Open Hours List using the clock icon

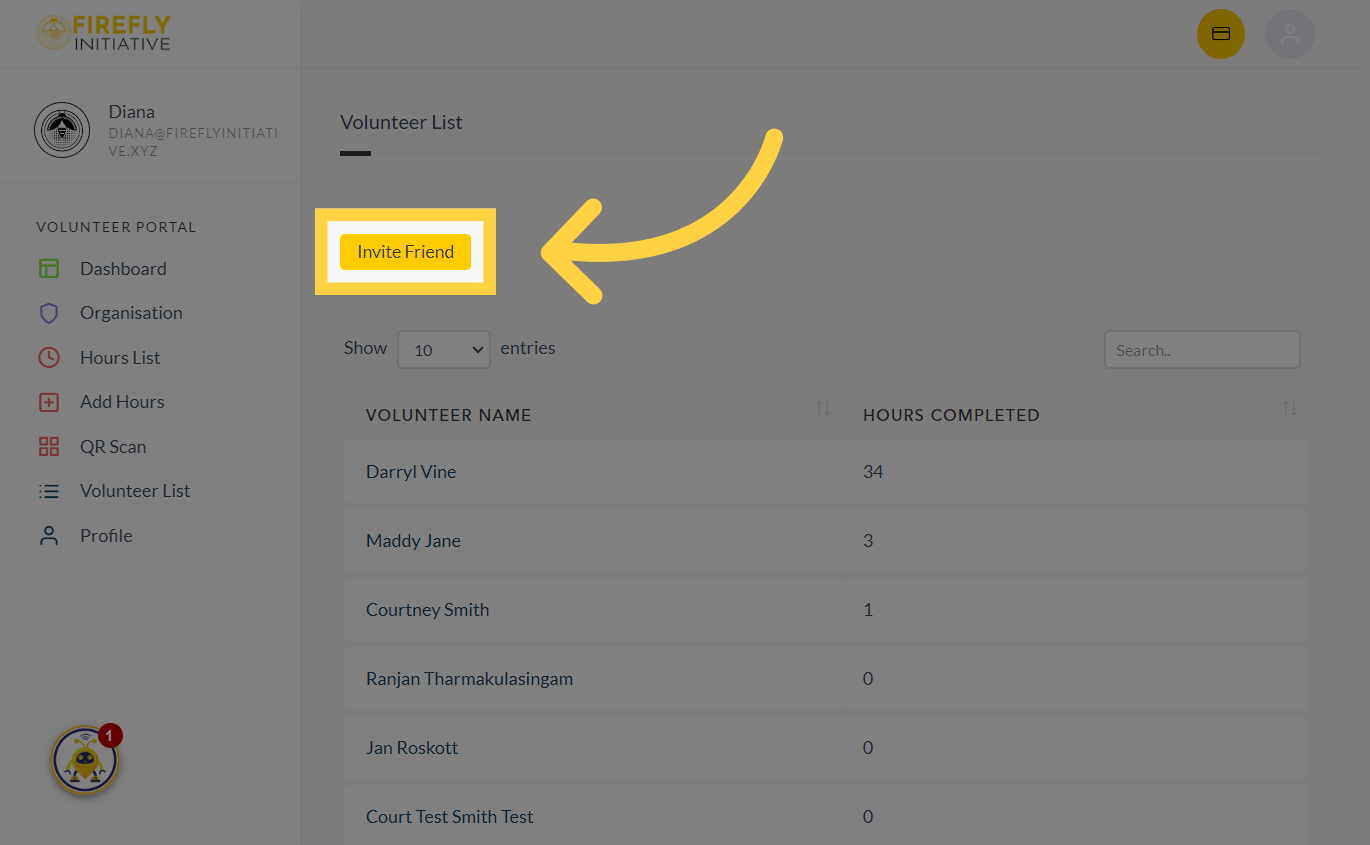(49, 357)
